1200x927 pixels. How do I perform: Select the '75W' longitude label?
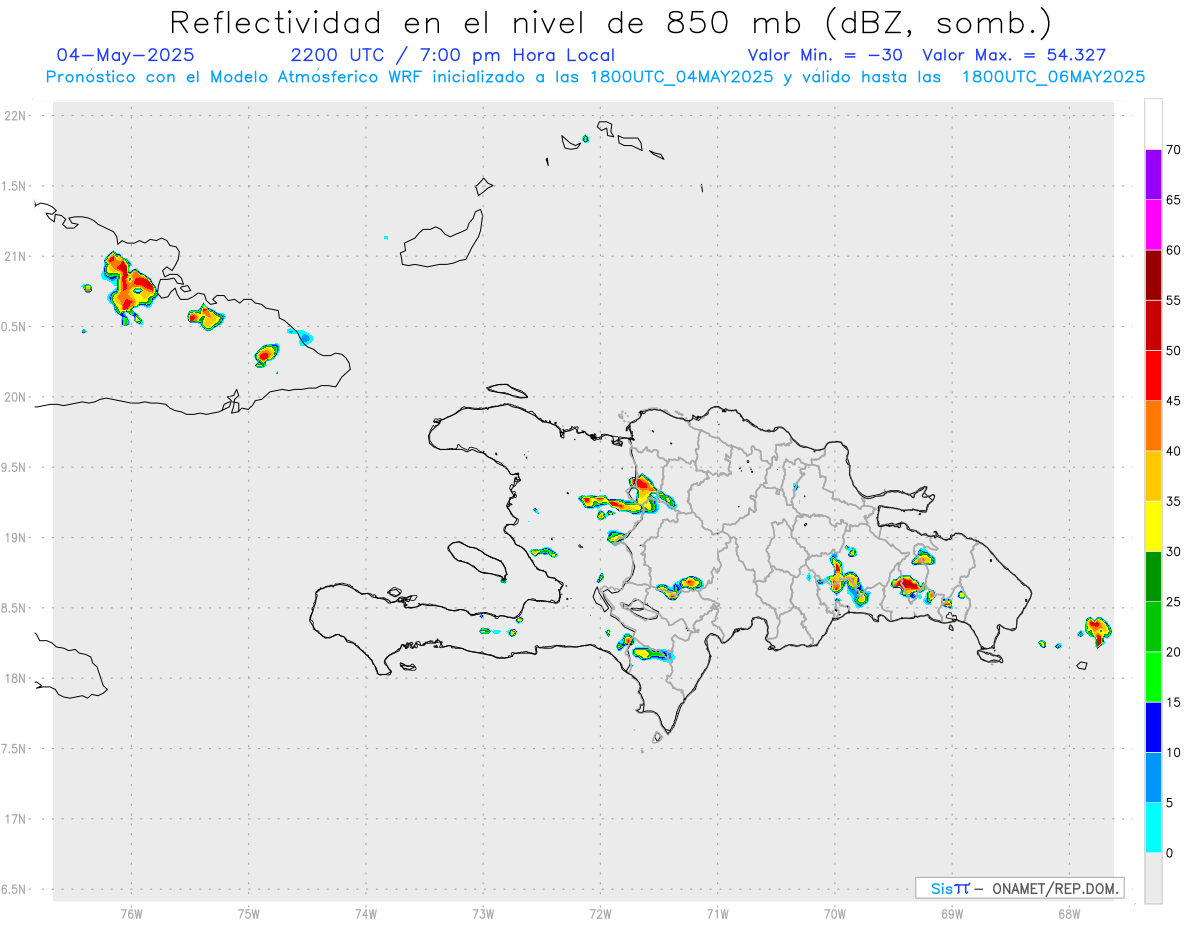248,913
